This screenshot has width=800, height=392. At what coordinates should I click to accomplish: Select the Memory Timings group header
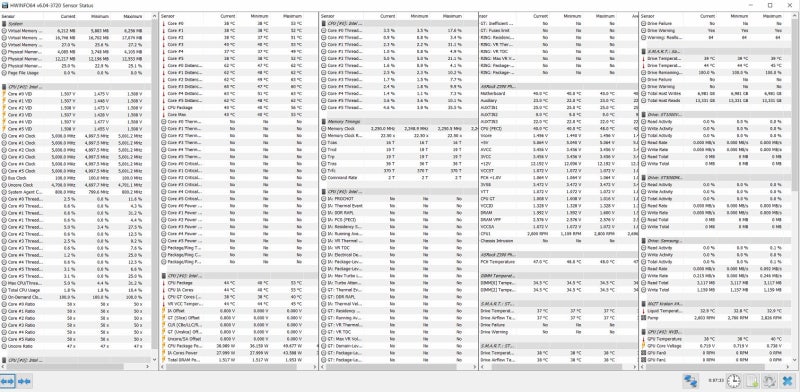(398, 121)
